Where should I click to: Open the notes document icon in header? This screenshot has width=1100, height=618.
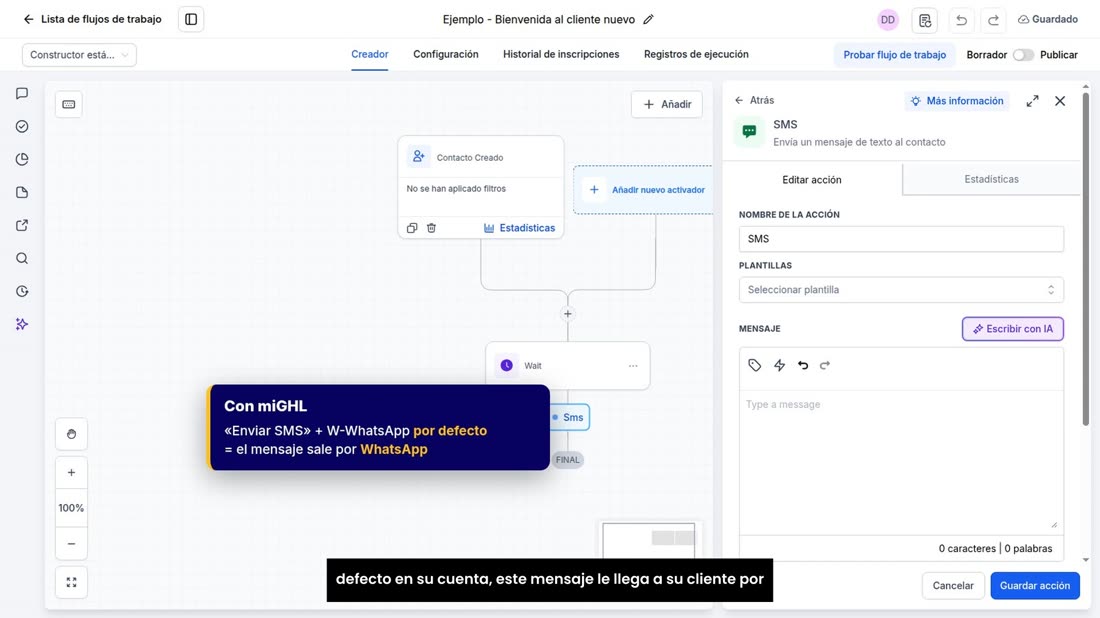925,20
